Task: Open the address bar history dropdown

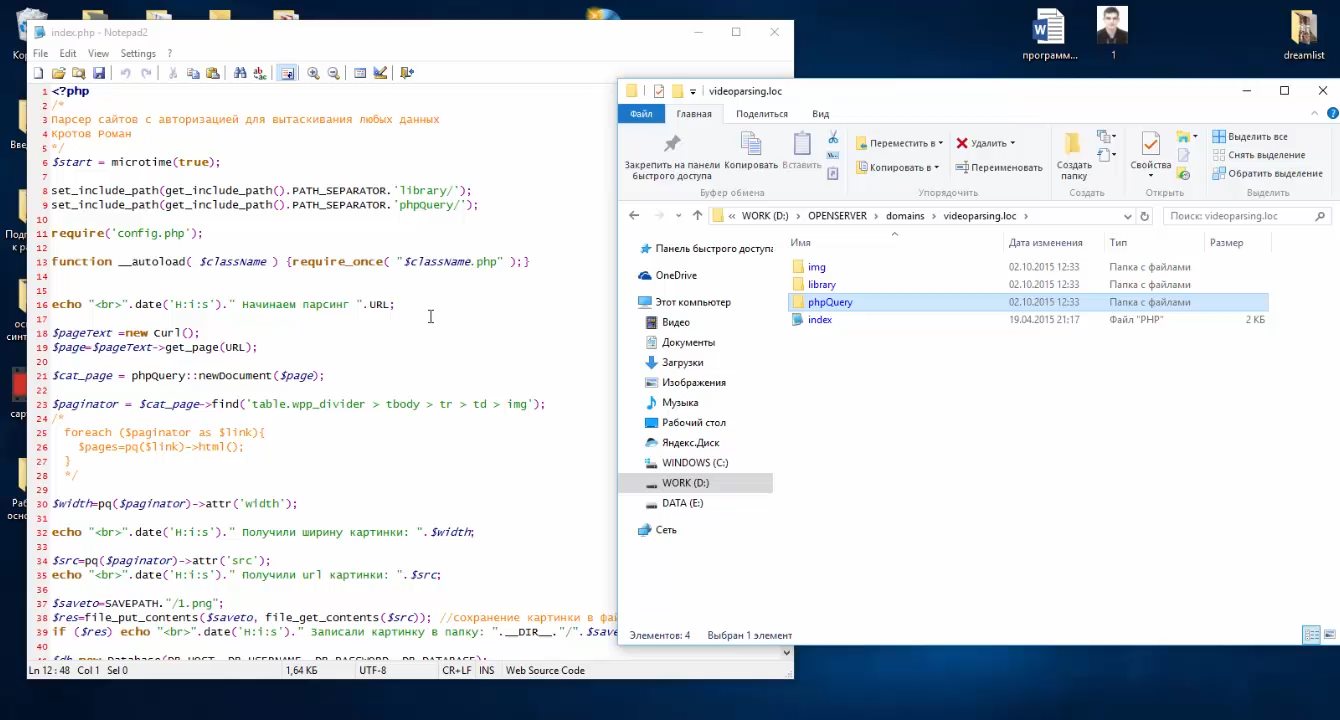Action: pos(1128,216)
